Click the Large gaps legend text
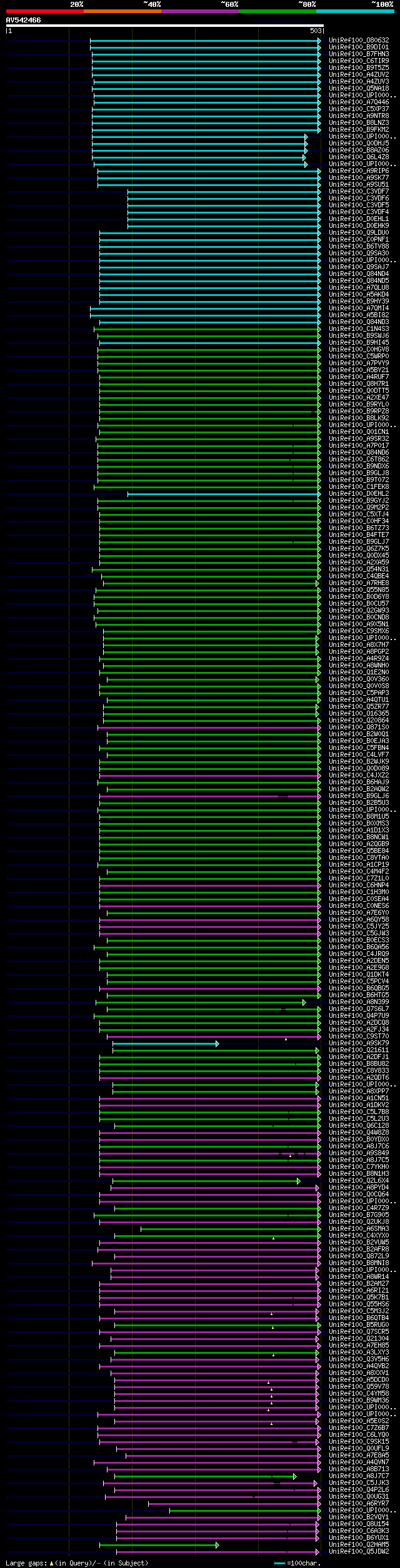 point(77,1563)
